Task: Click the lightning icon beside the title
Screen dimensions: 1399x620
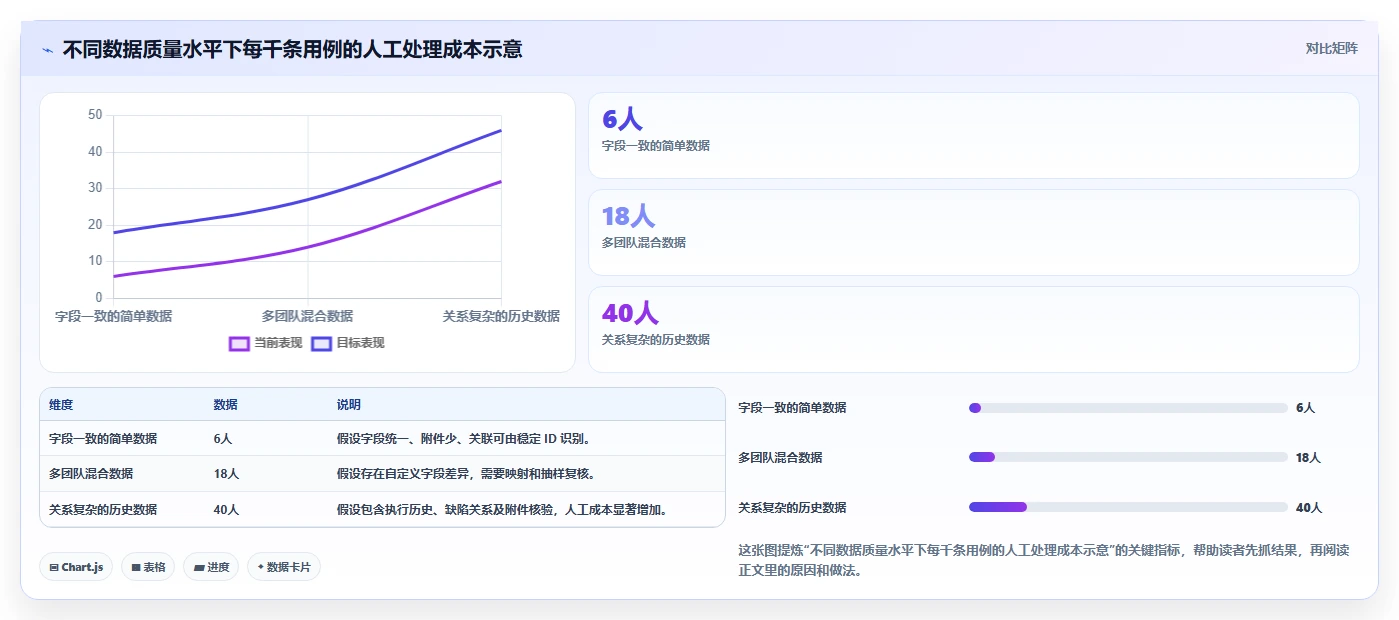Action: pos(48,50)
